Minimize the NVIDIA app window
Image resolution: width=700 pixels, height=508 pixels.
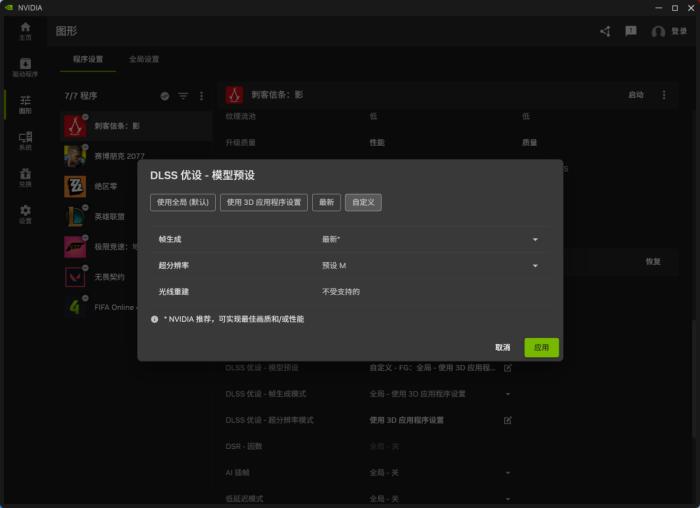tap(658, 8)
